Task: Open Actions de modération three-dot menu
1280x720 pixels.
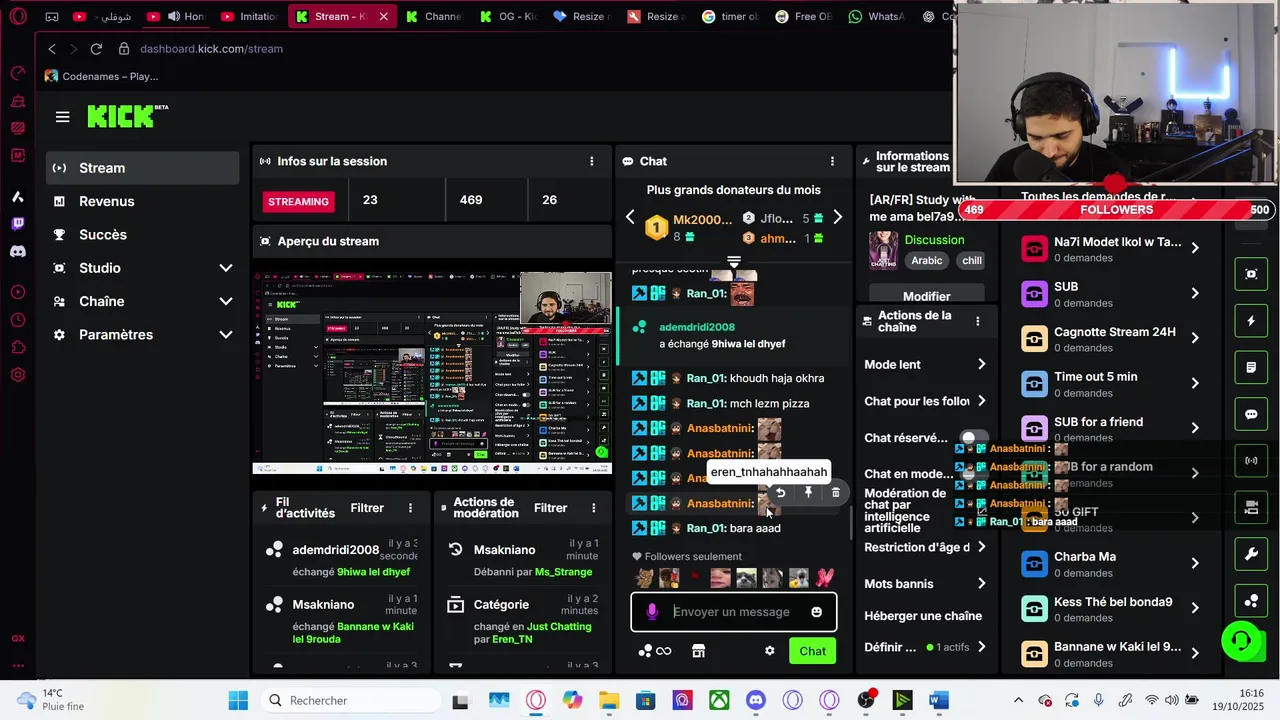Action: 593,508
